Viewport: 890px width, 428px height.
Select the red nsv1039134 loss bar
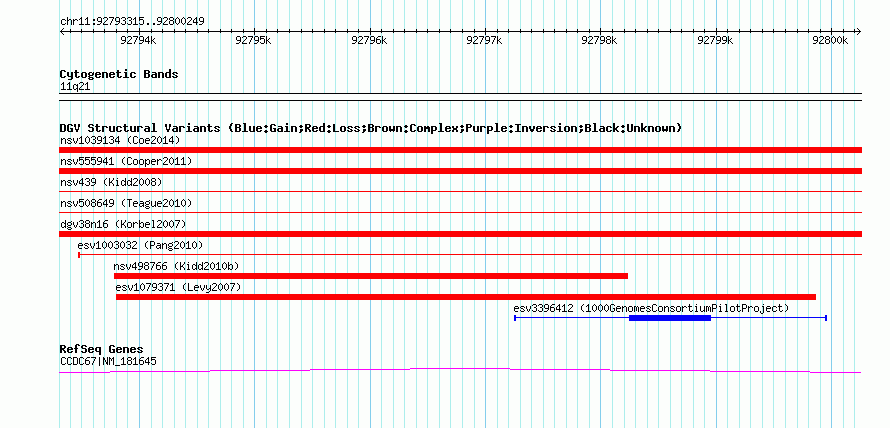tap(460, 150)
